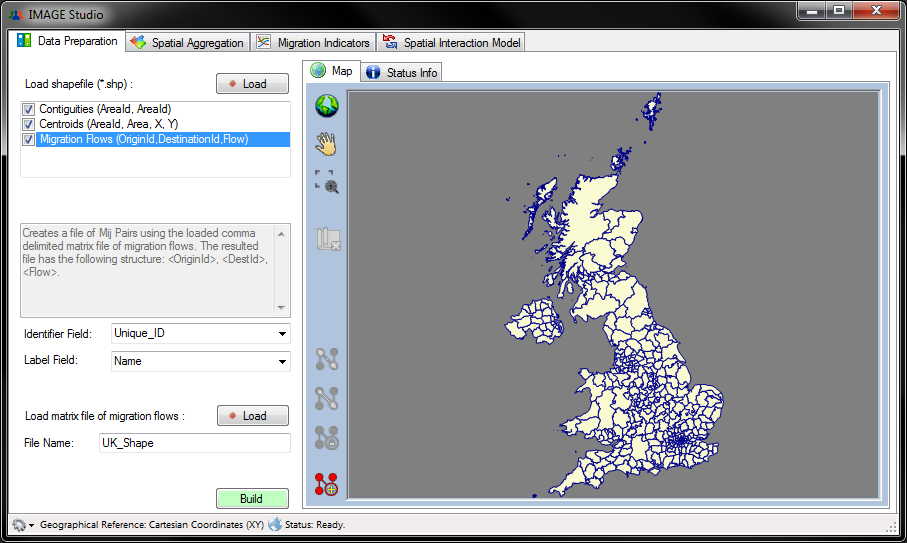This screenshot has width=907, height=543.
Task: Uncheck the Contiguities (AreaId, AreaId) checkbox
Action: click(28, 109)
